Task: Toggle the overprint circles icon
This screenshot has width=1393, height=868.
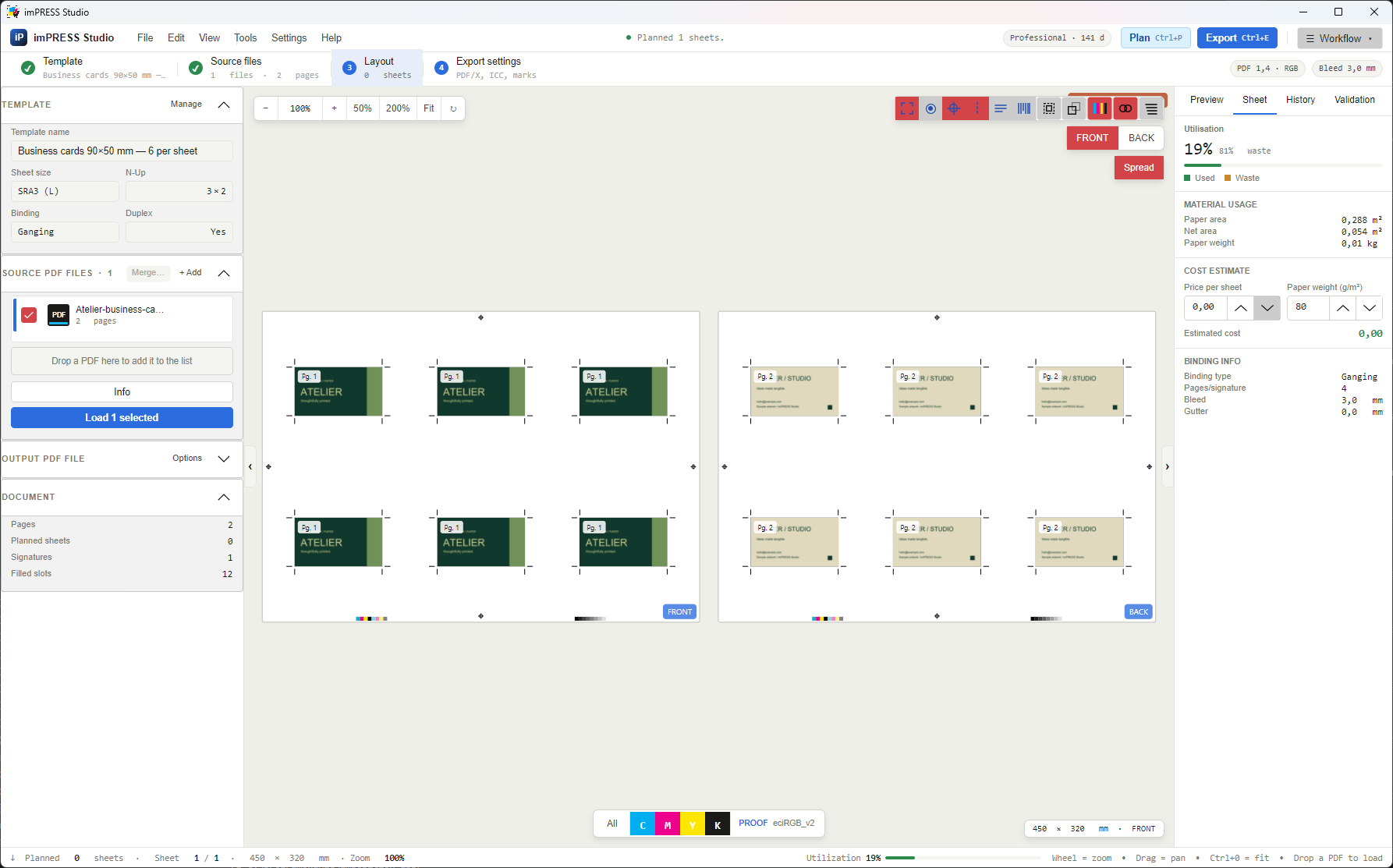Action: (1125, 108)
